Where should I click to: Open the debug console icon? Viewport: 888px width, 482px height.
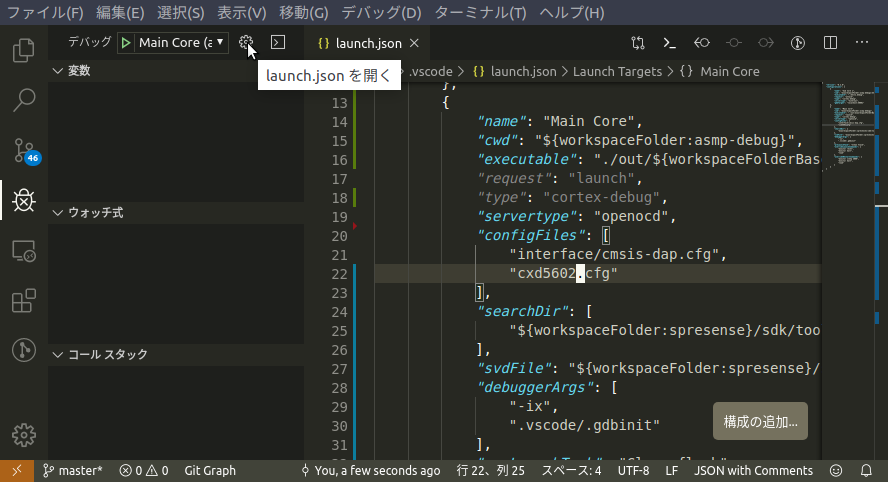click(279, 42)
